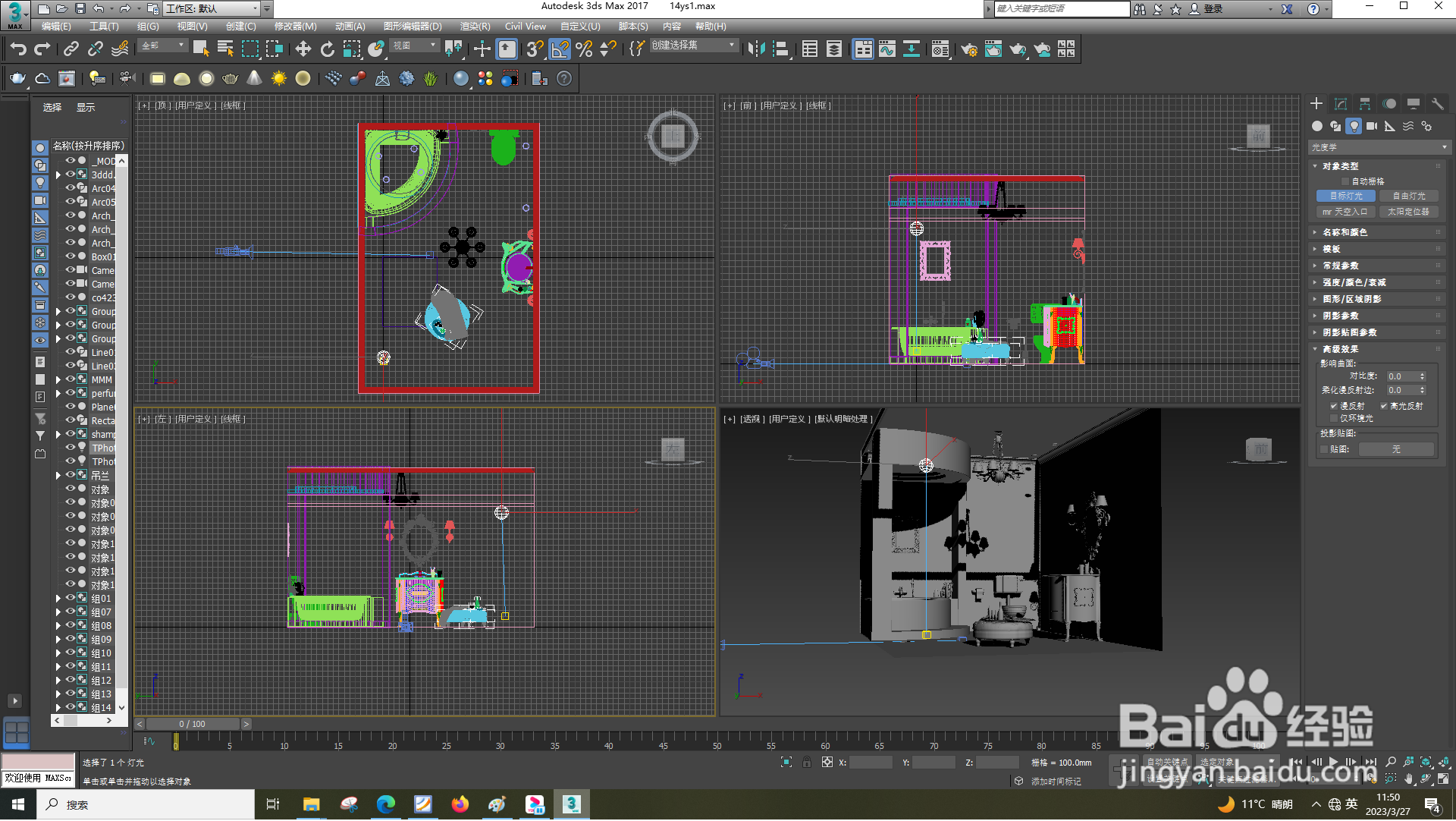Screen dimensions: 1456x821
Task: Open the 渲染(R) menu
Action: [x=475, y=27]
